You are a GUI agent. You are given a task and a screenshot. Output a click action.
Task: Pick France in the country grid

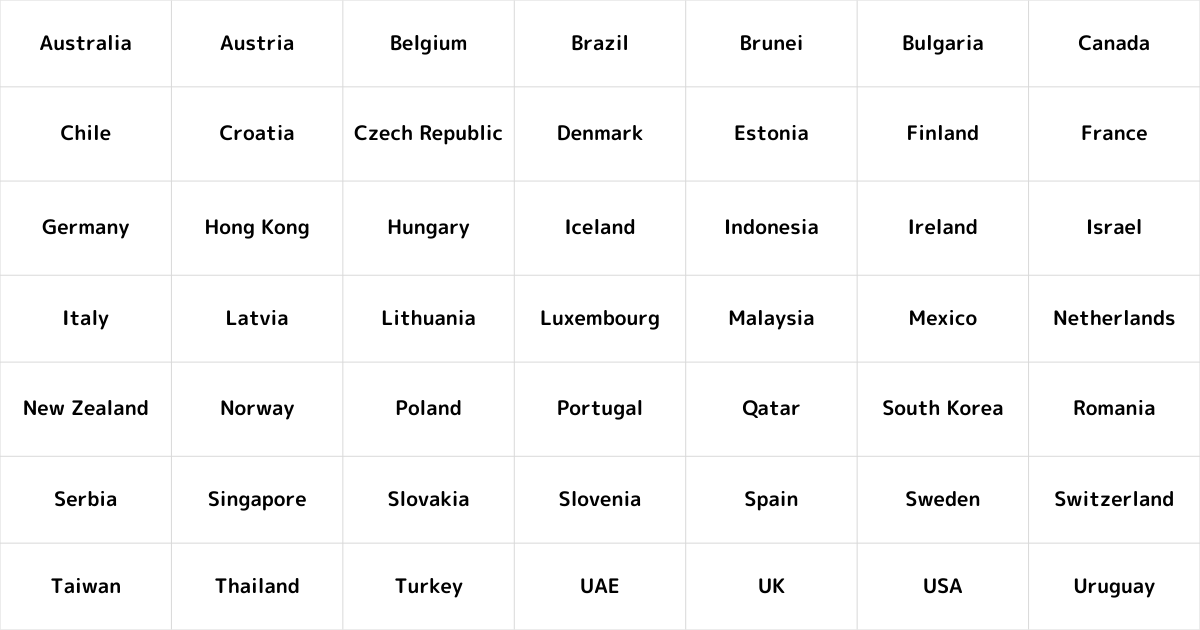tap(1114, 133)
